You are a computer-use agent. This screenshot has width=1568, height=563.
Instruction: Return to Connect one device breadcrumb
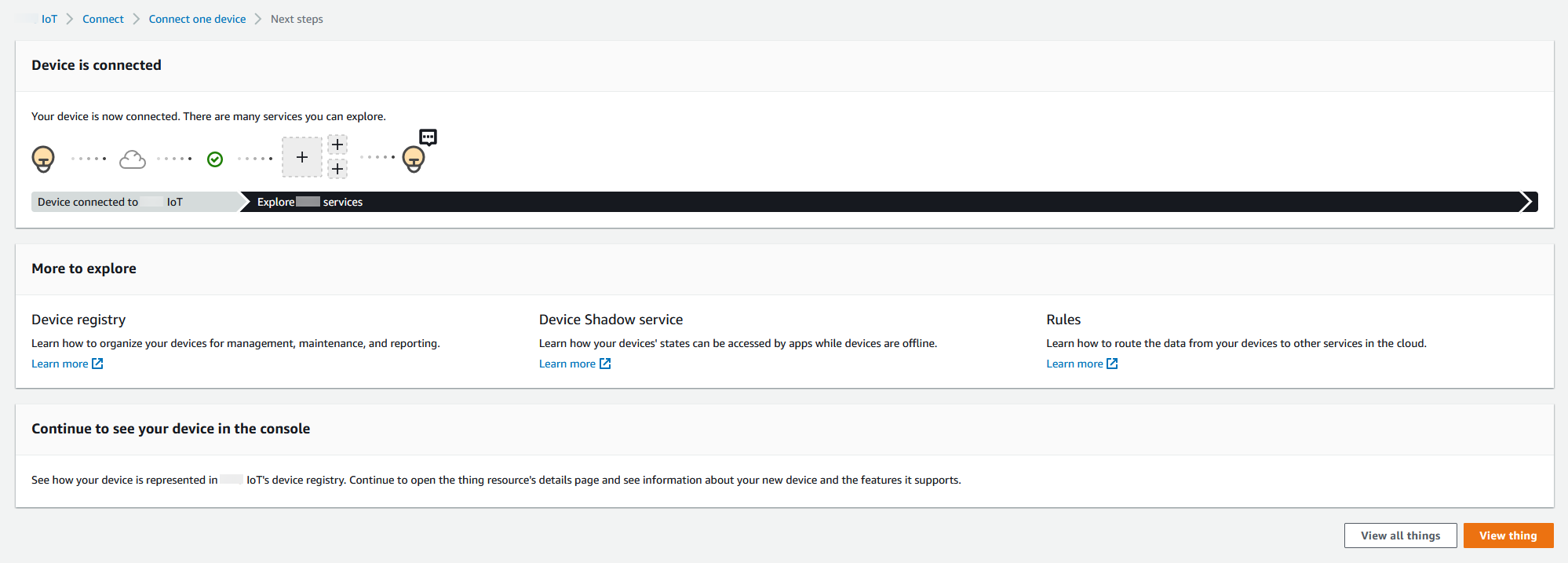pos(197,19)
